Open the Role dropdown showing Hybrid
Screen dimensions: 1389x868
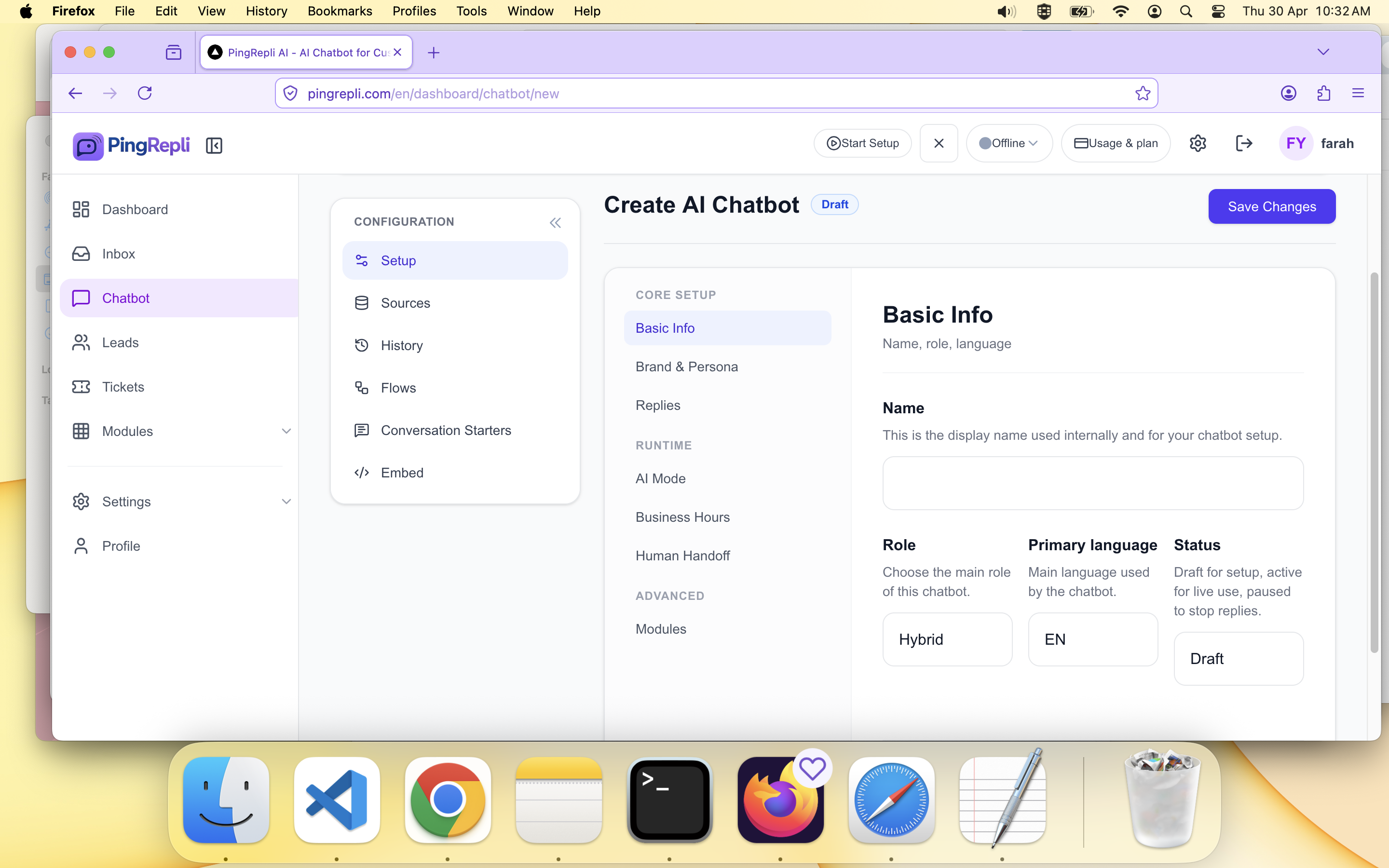click(x=947, y=639)
